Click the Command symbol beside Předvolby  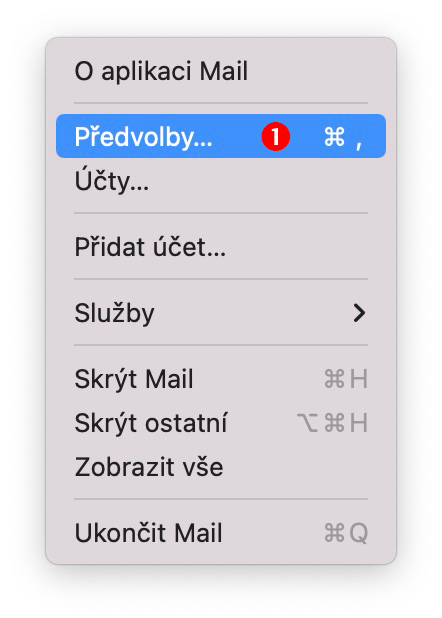coord(334,137)
